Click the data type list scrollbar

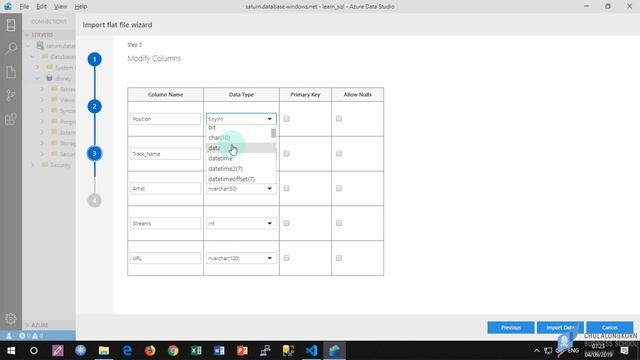[x=273, y=133]
